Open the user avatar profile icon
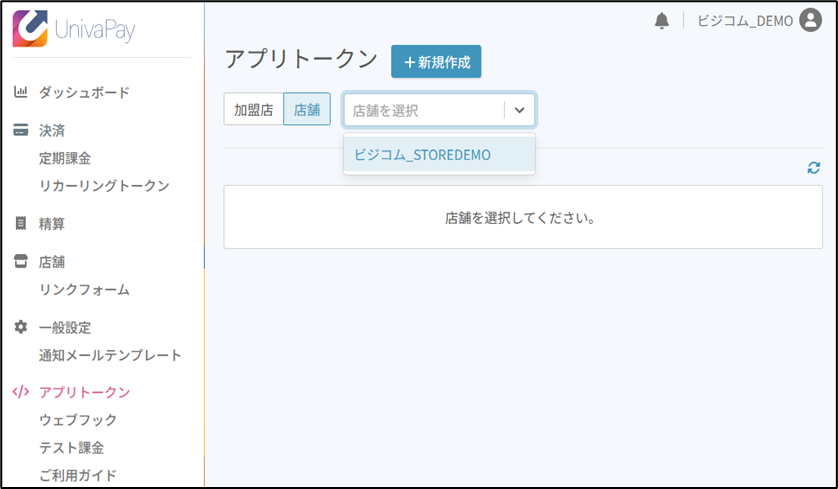This screenshot has height=489, width=838. click(x=810, y=20)
